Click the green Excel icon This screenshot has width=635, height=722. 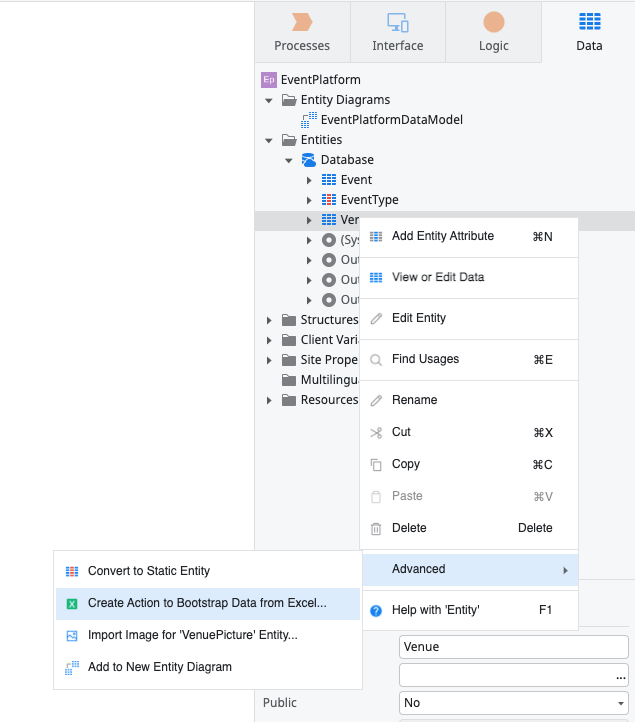click(72, 604)
